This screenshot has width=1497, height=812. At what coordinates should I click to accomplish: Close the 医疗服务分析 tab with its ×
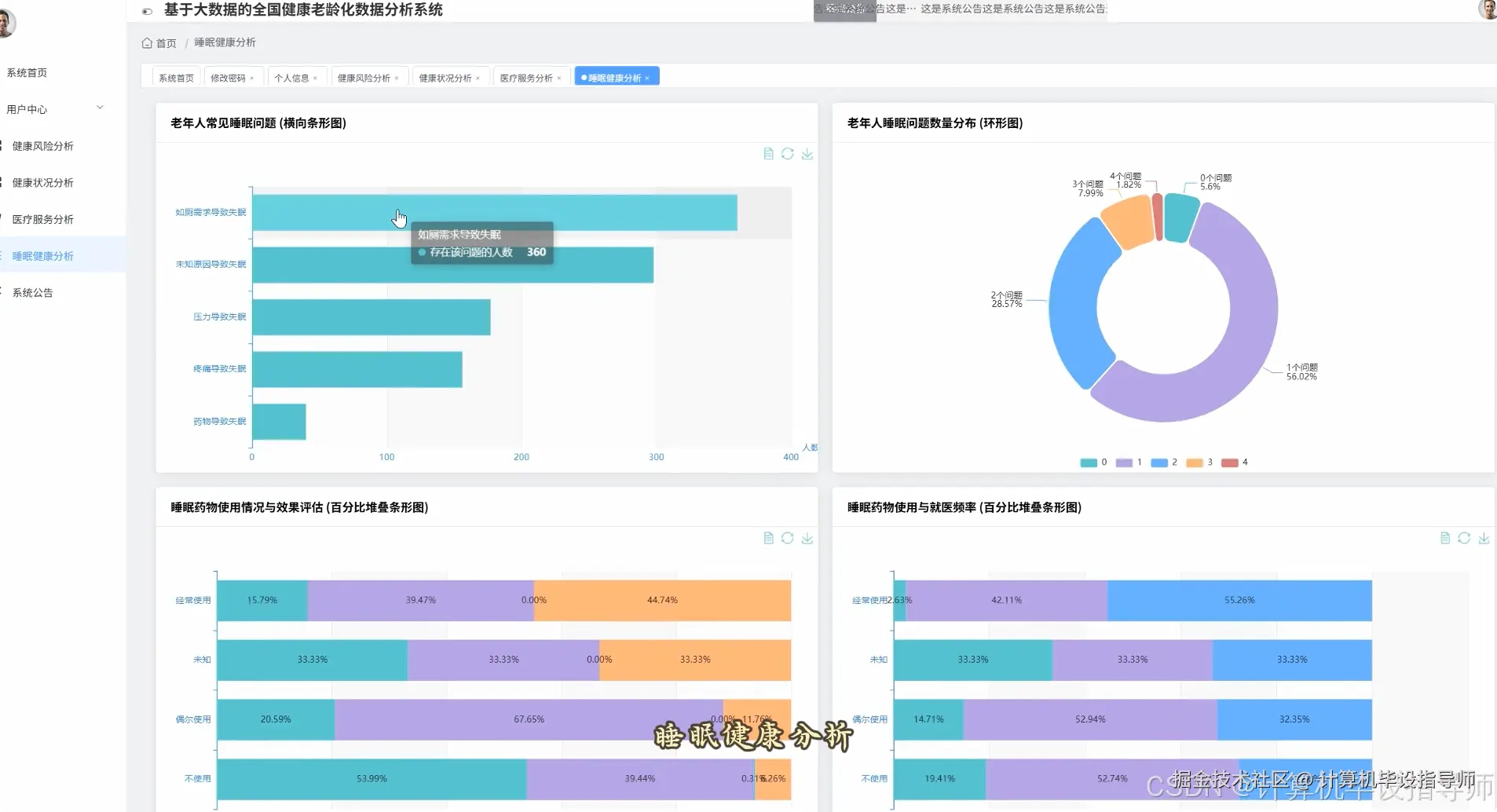559,76
